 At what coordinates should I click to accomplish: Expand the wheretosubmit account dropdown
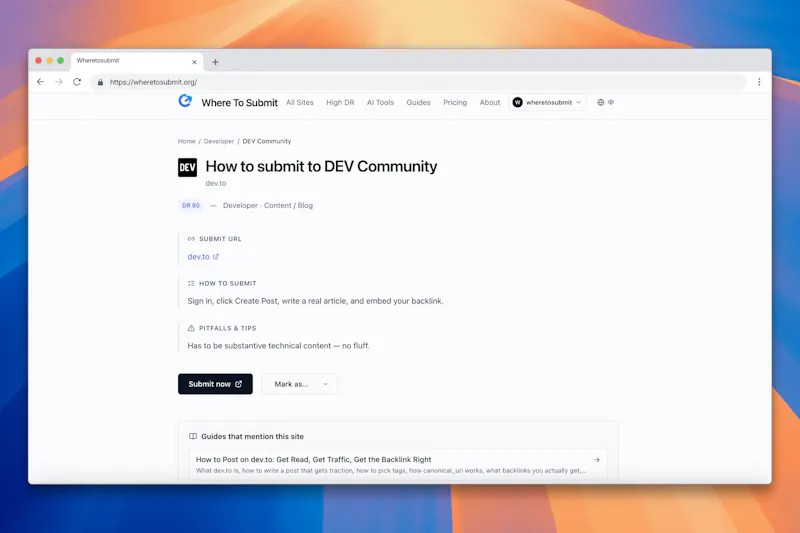(547, 102)
